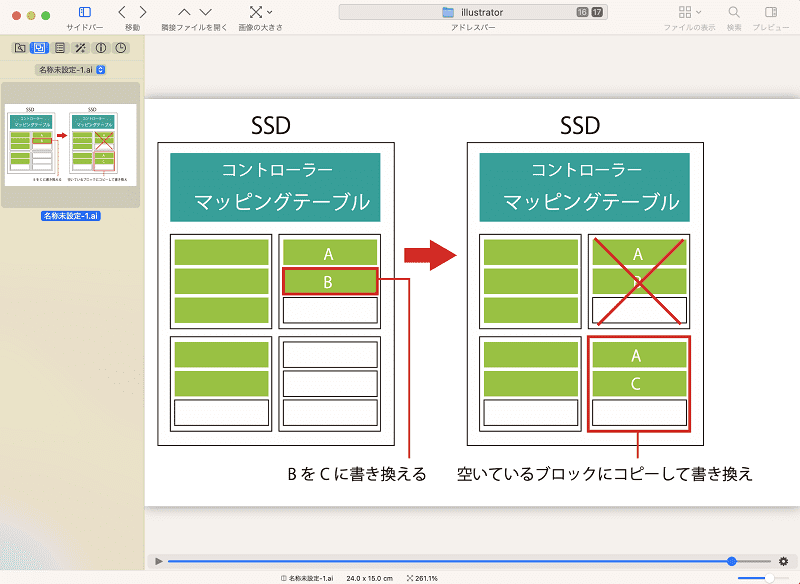800x584 pixels.
Task: Select the 名称未設定-1.ai thumbnail
Action: click(x=70, y=145)
